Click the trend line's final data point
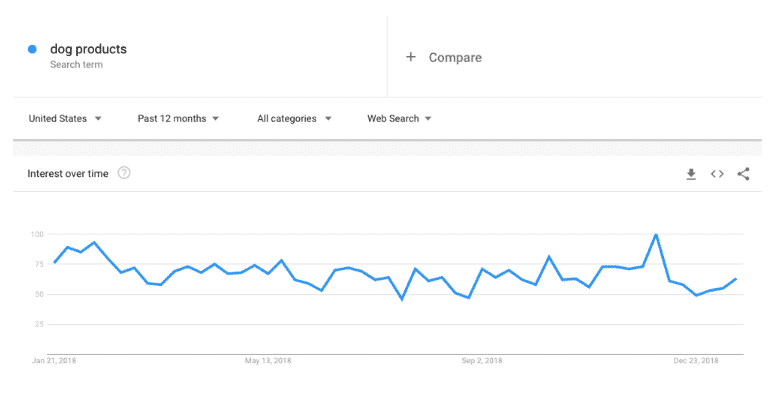The image size is (768, 396). [736, 279]
